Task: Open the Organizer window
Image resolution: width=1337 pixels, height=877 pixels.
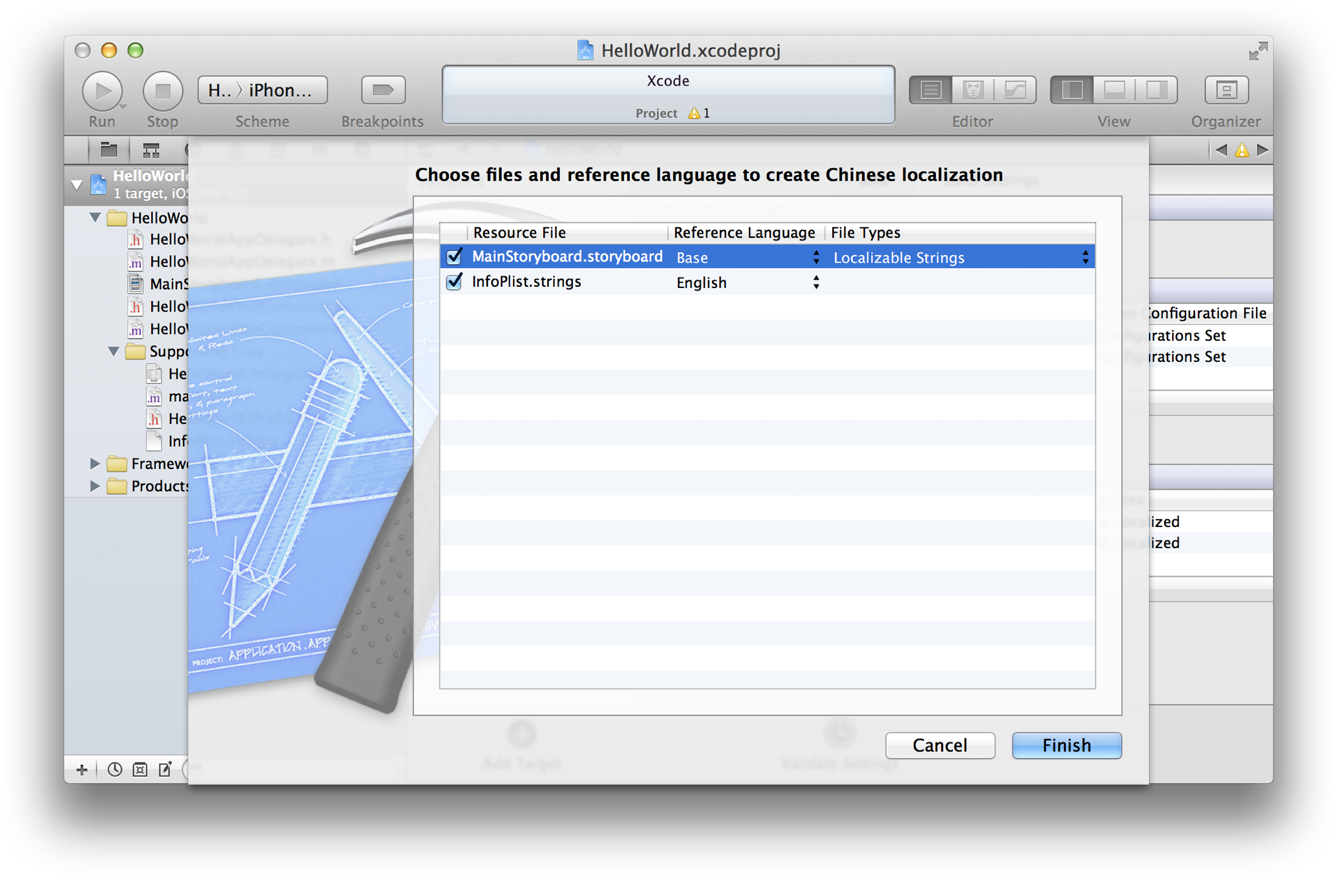Action: pos(1226,89)
